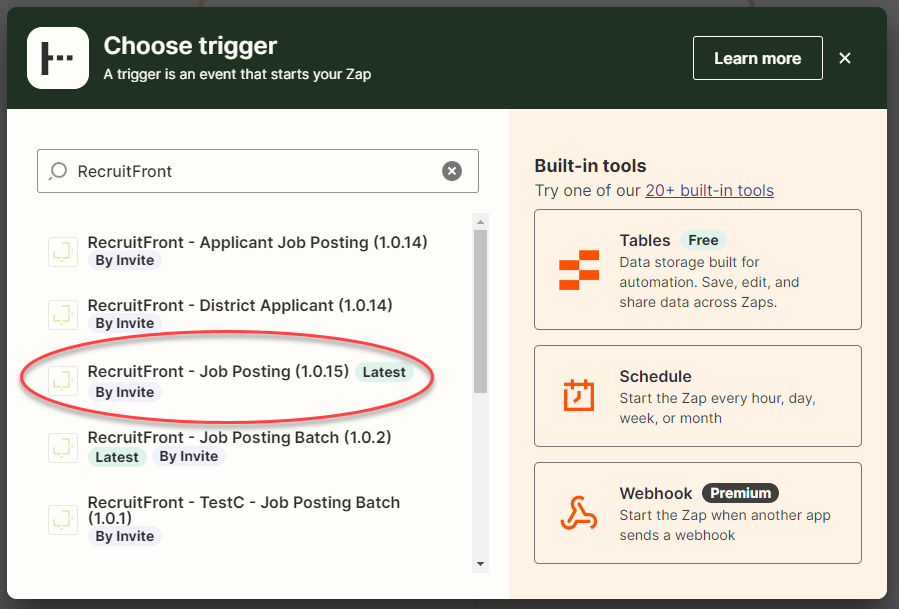899x609 pixels.
Task: Click the Tables tool icon
Action: click(579, 270)
